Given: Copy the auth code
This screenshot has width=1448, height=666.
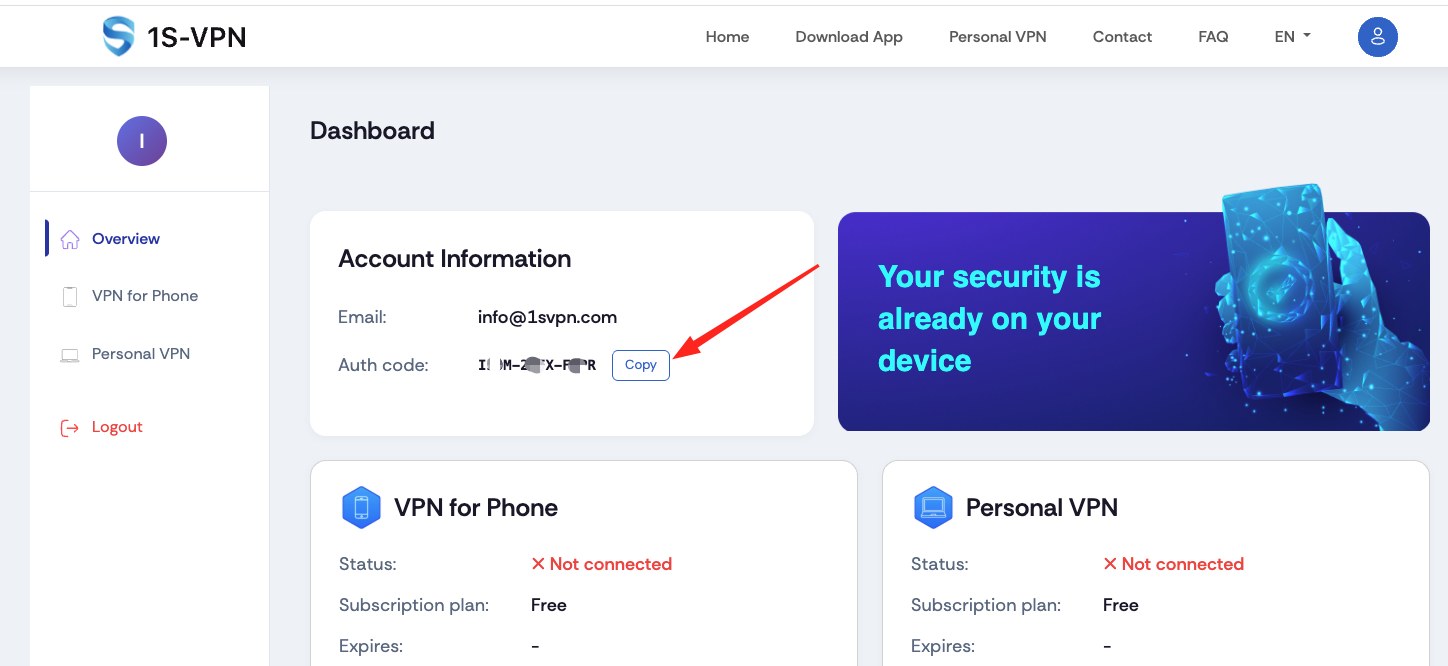Looking at the screenshot, I should point(640,365).
